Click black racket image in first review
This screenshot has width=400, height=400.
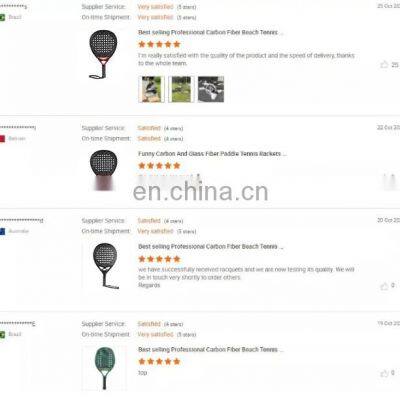[x=103, y=54]
